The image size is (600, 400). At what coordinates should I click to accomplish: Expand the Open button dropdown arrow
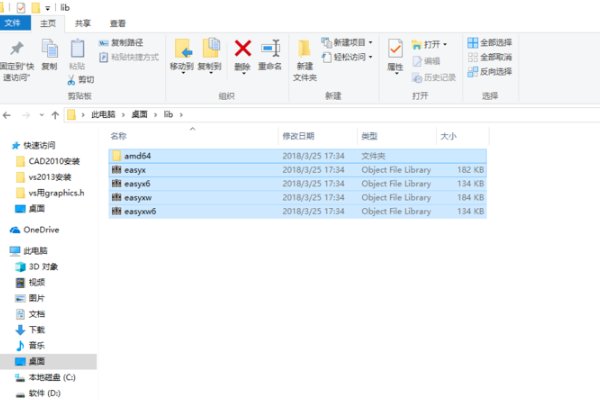click(445, 45)
